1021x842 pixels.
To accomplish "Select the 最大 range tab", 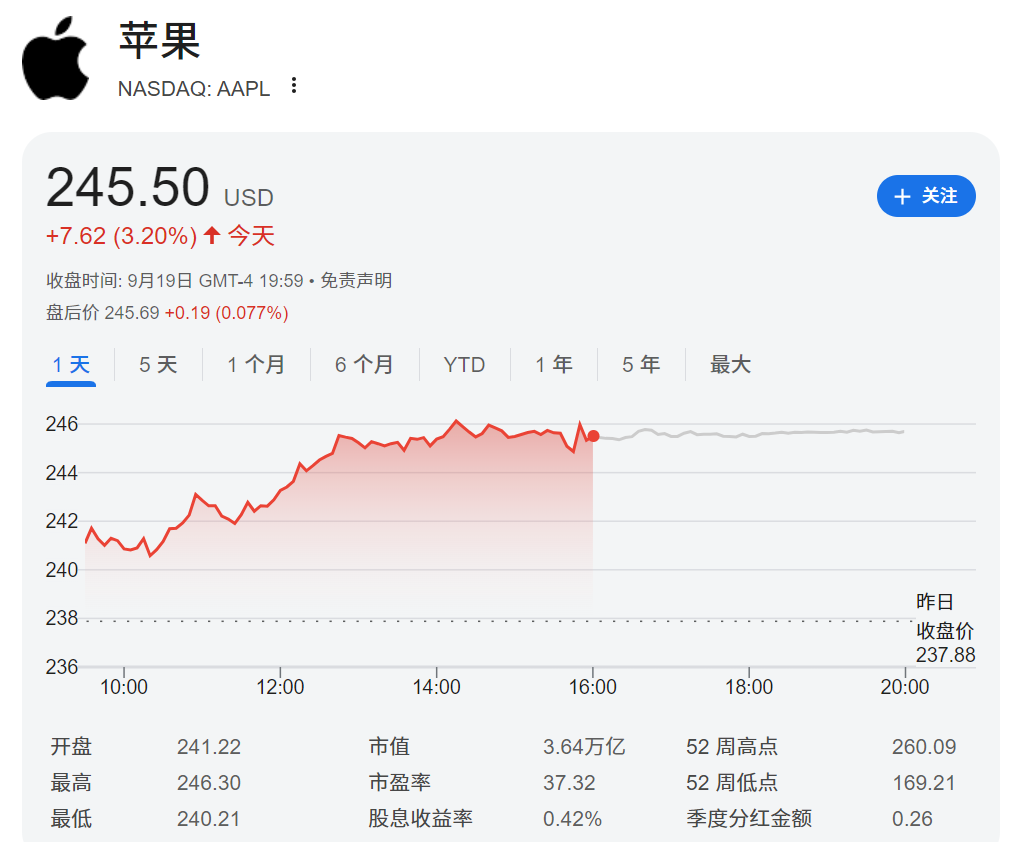I will click(x=730, y=365).
